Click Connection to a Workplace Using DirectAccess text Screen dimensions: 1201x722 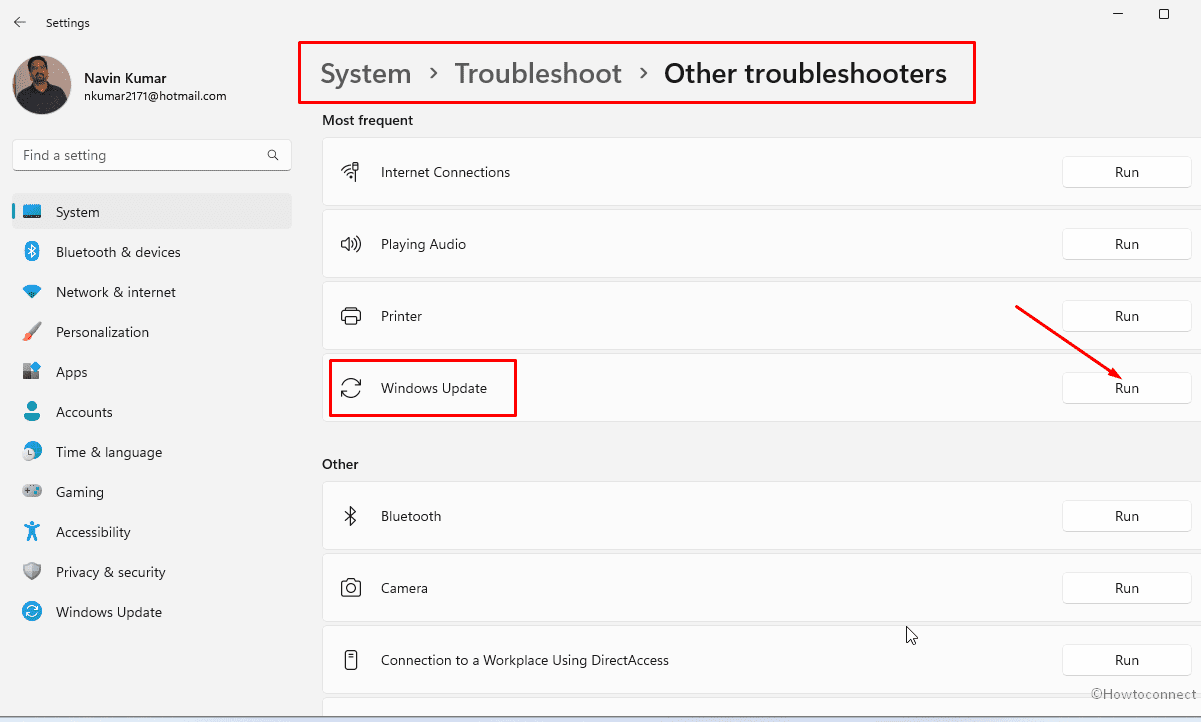click(x=525, y=660)
